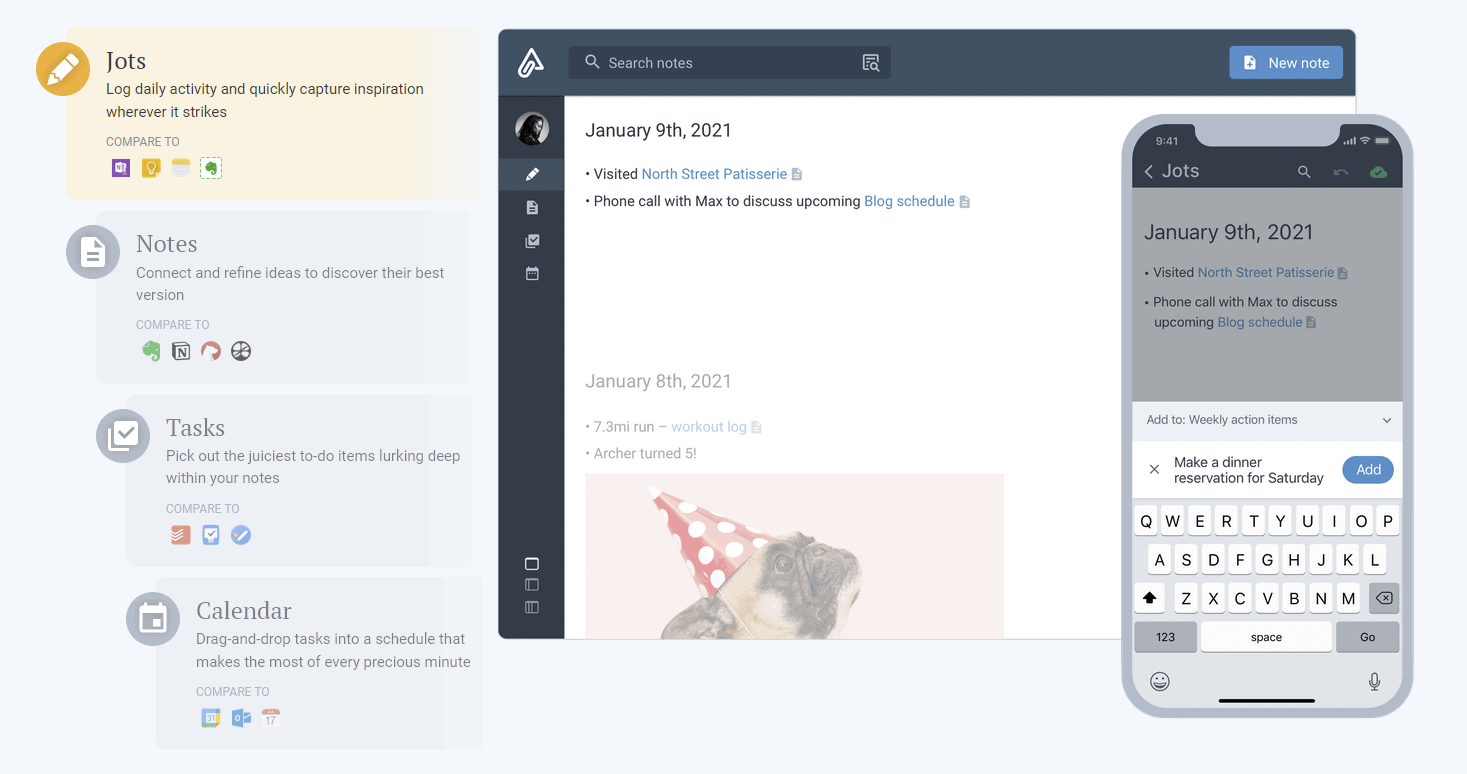Image resolution: width=1467 pixels, height=774 pixels.
Task: Tap the emoji icon below keyboard
Action: pos(1160,681)
